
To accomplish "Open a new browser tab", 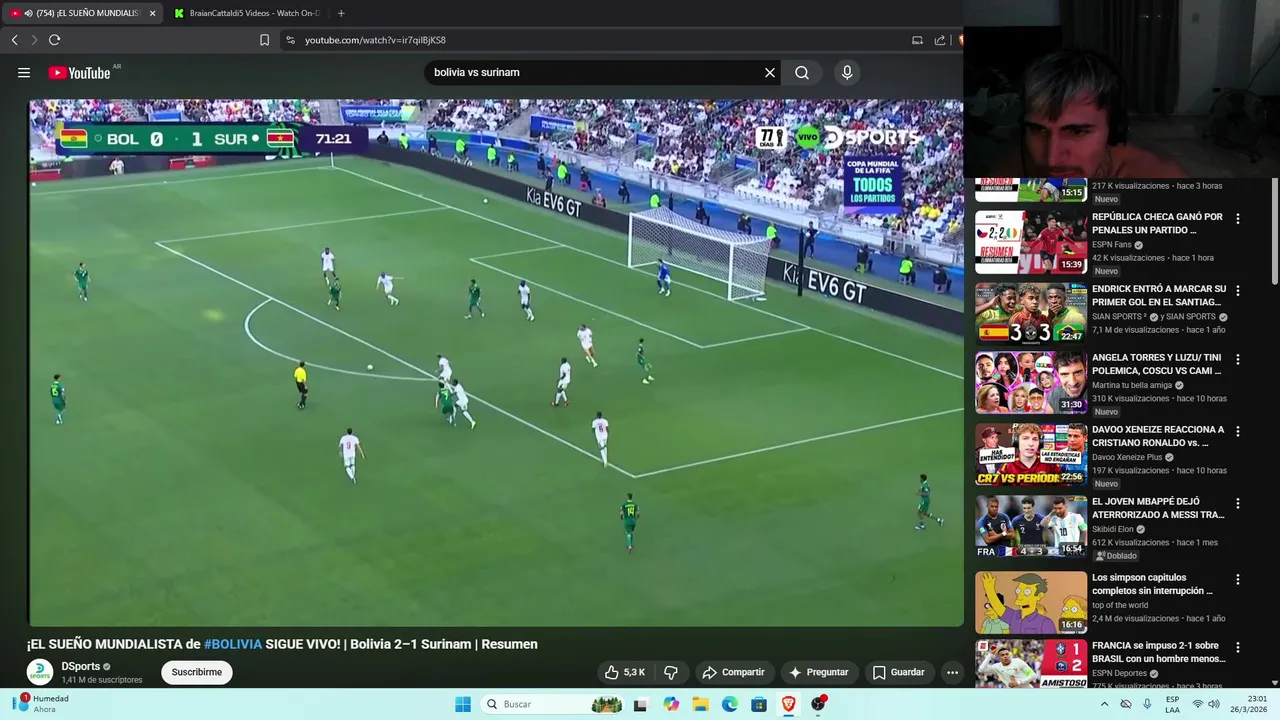I will click(x=341, y=13).
